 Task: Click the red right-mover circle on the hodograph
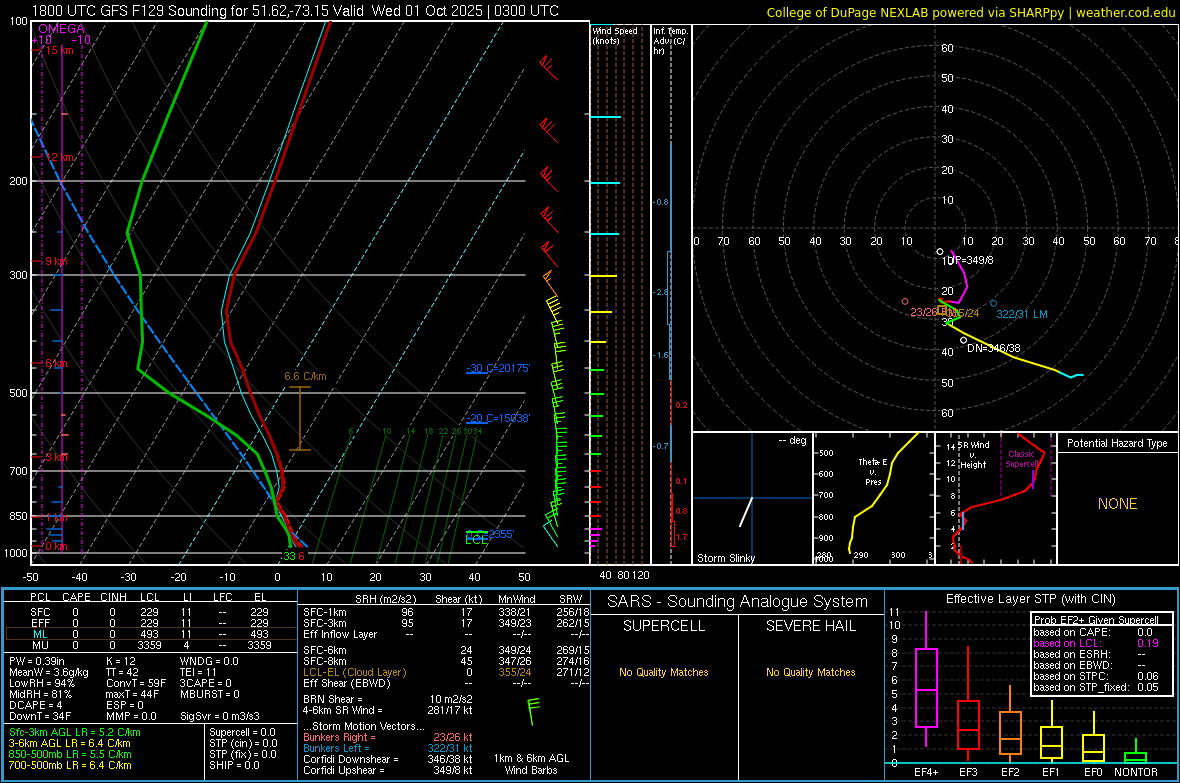point(905,301)
